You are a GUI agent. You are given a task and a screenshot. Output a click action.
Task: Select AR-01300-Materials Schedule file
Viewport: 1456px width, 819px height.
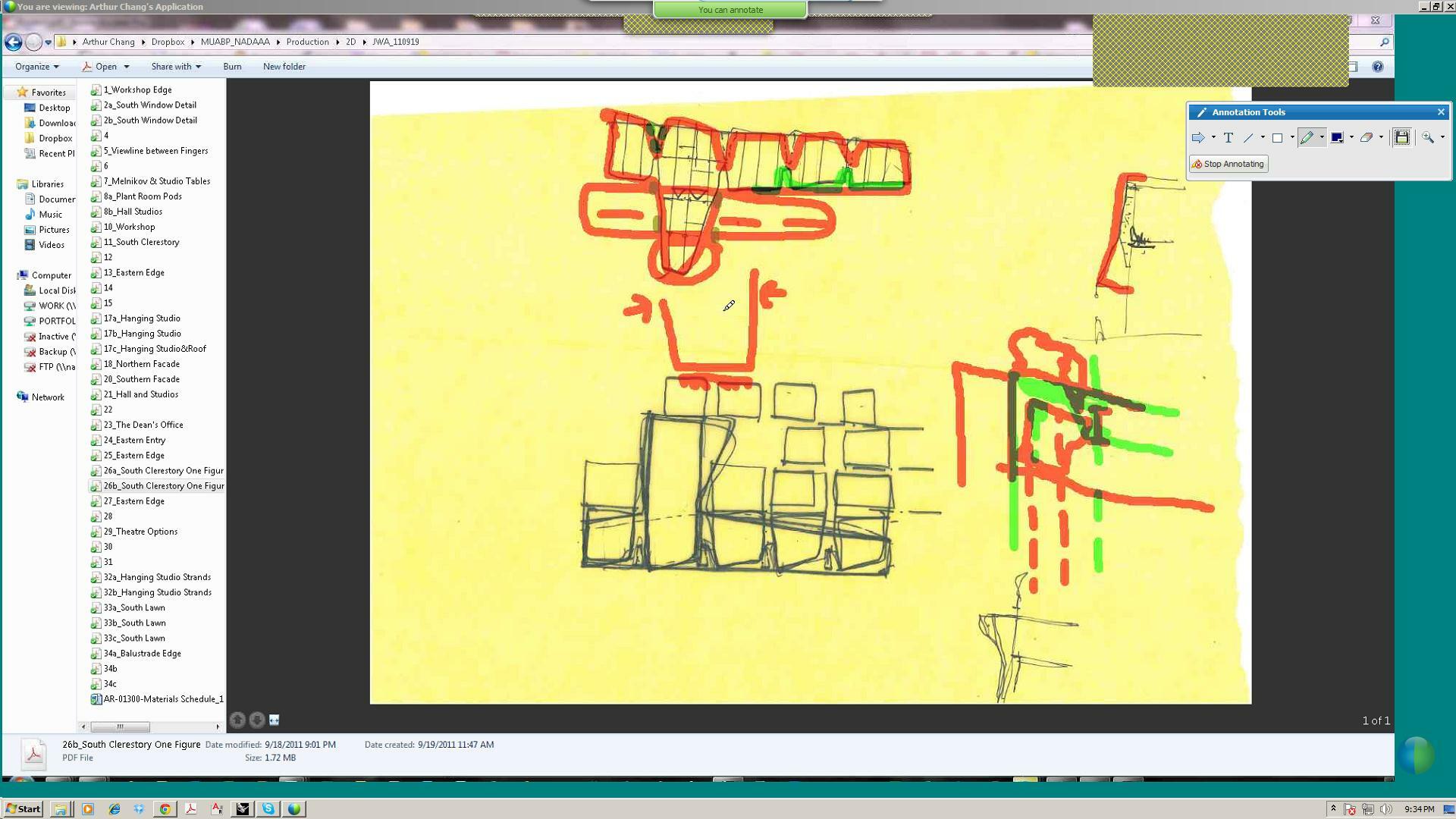tap(157, 699)
